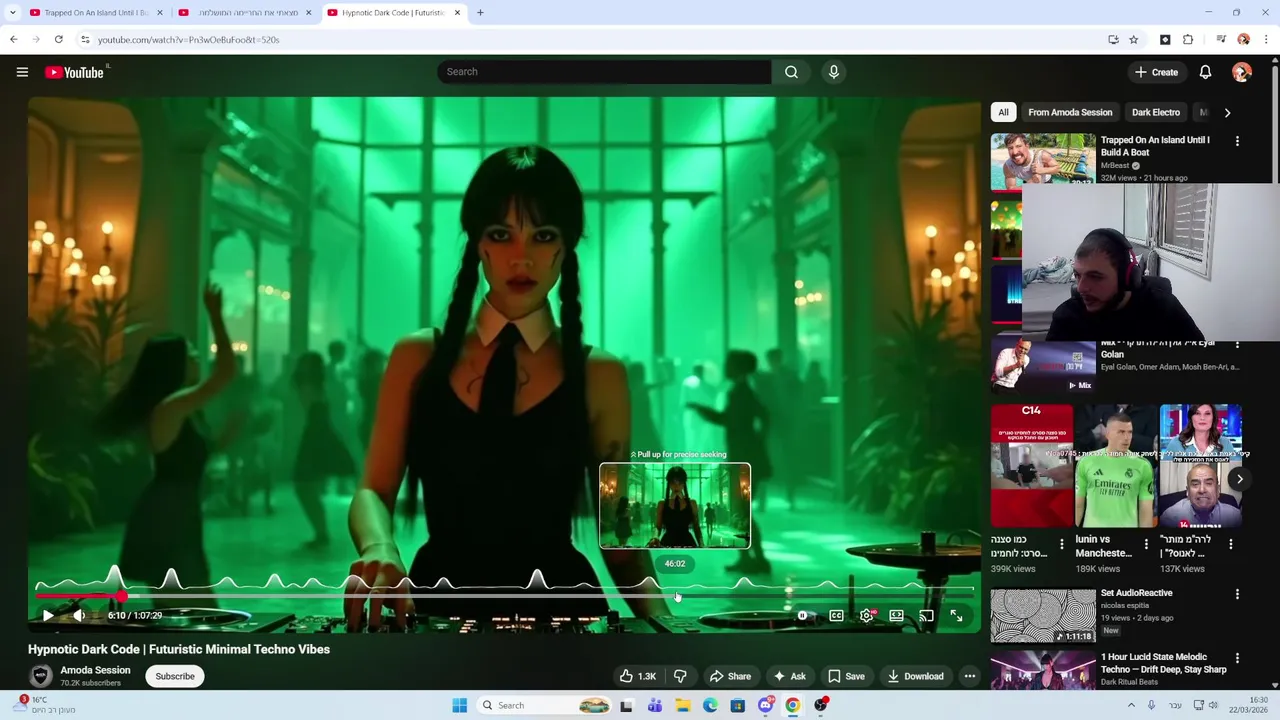Close the Hypnotic Dark Code tab
1280x720 pixels.
tap(458, 13)
